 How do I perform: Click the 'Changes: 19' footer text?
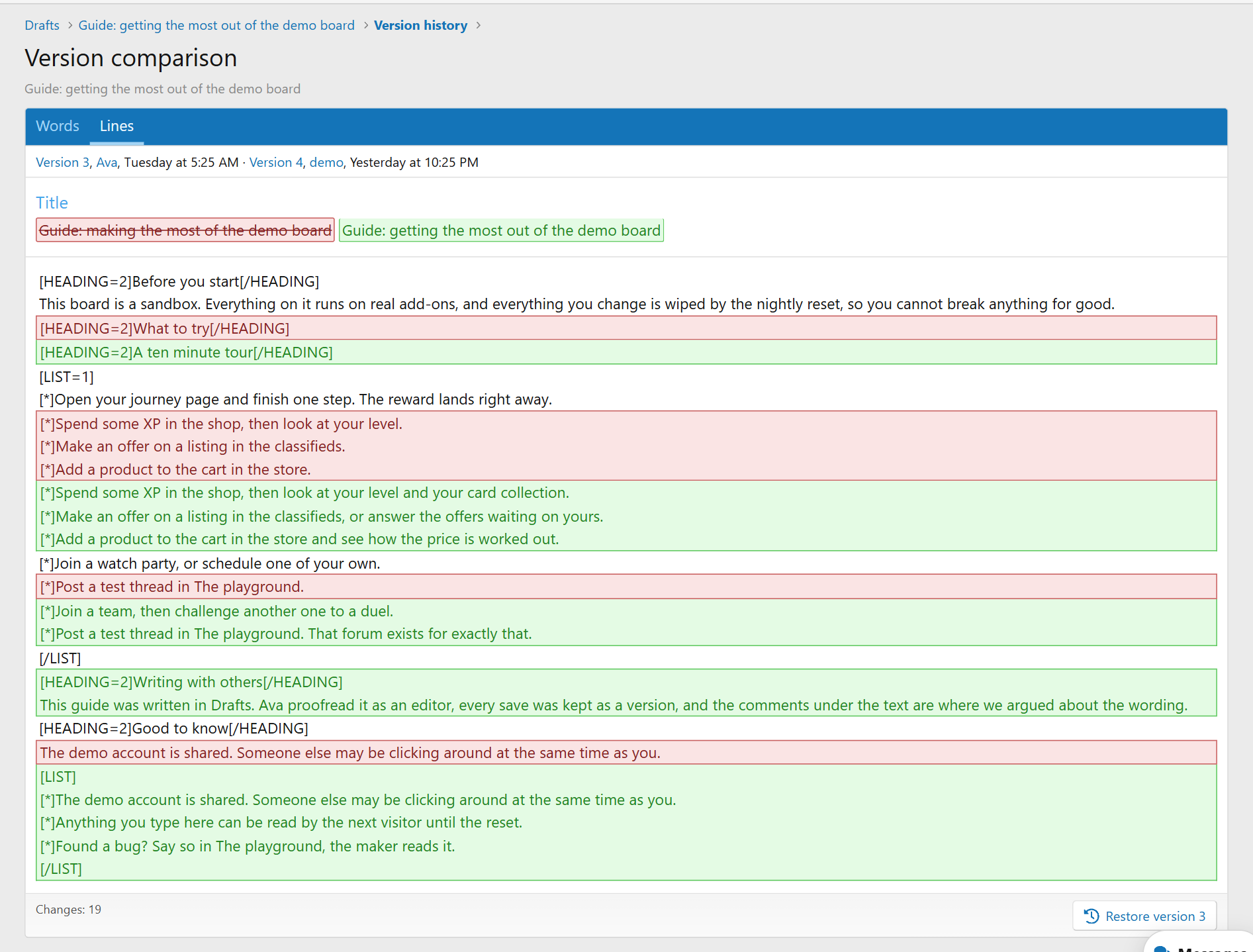(x=68, y=910)
